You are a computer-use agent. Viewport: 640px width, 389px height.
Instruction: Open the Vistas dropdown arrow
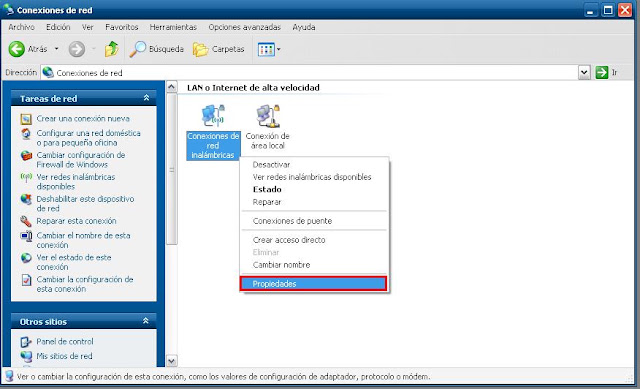click(x=279, y=49)
